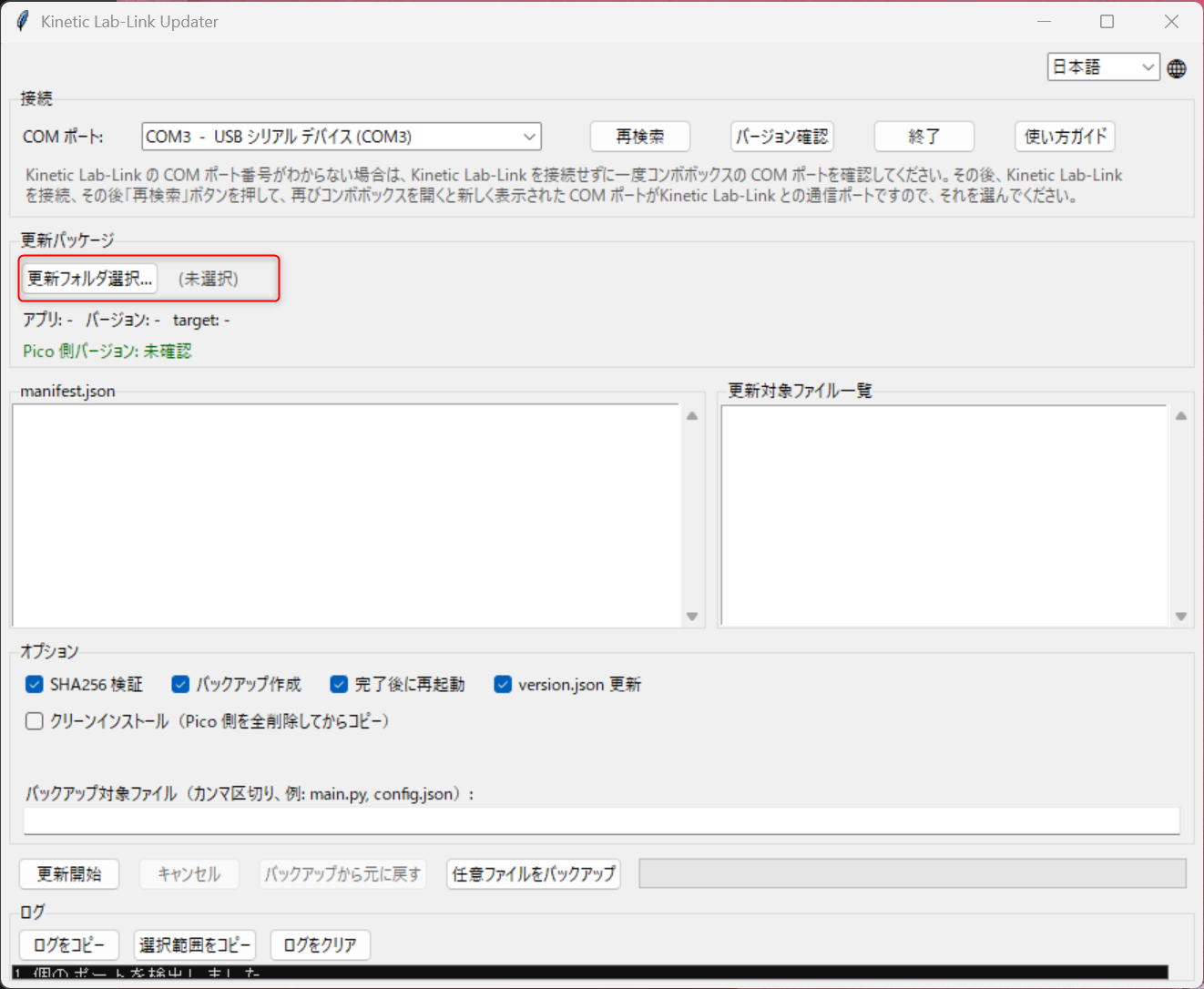Open the 日本語 language dropdown
The image size is (1204, 989).
pos(1104,67)
